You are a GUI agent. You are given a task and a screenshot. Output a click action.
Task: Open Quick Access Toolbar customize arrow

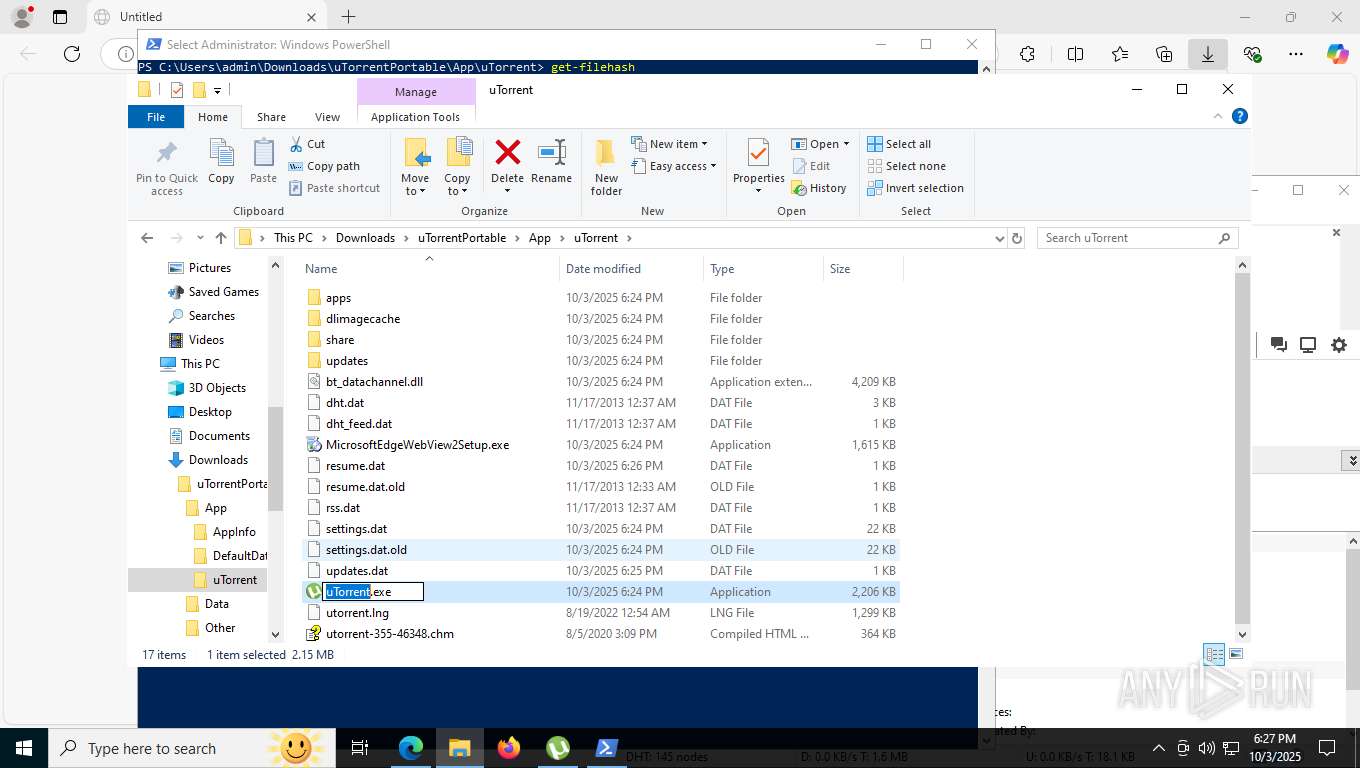pos(217,91)
